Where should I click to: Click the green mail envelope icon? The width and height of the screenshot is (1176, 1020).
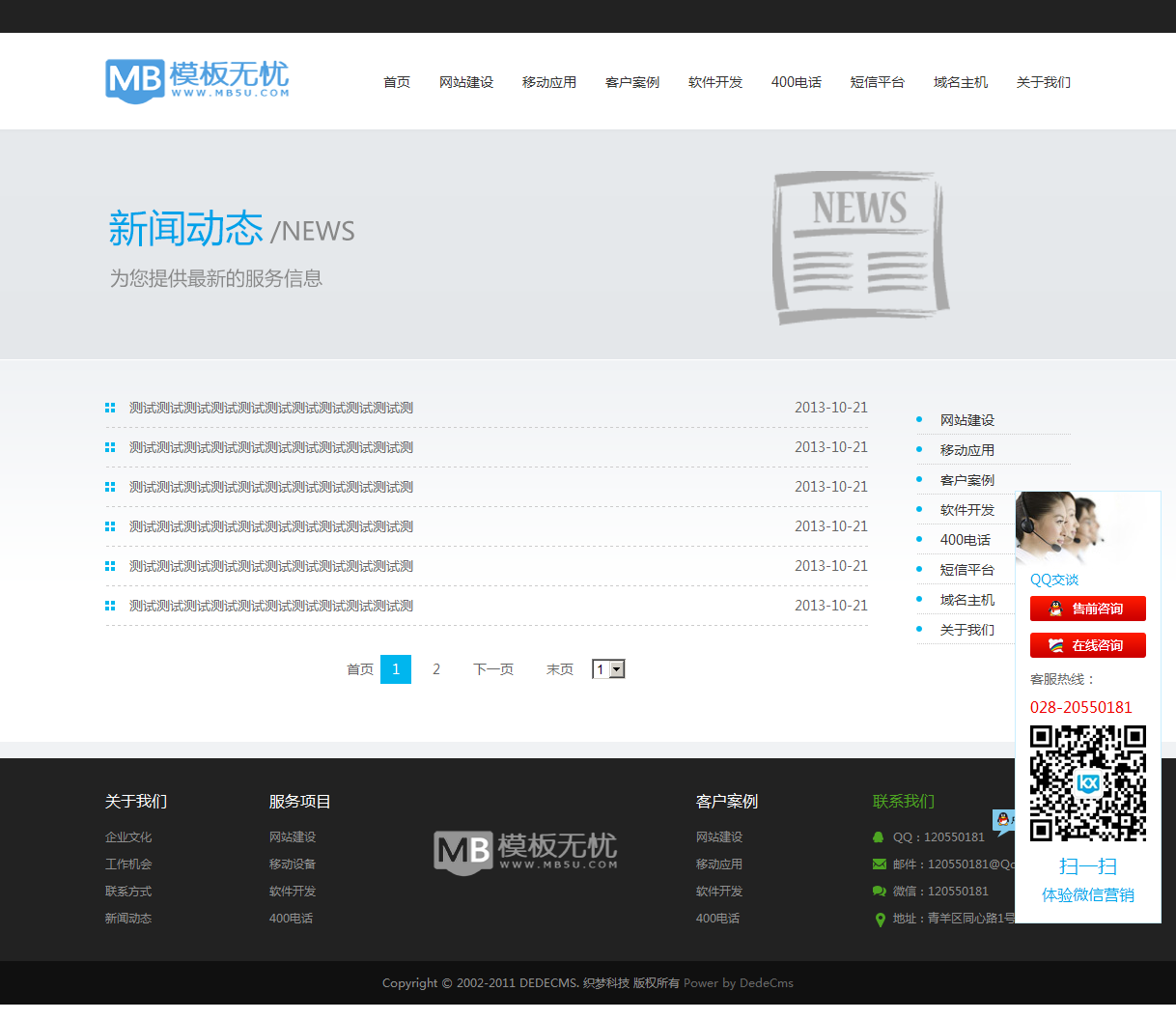[879, 864]
